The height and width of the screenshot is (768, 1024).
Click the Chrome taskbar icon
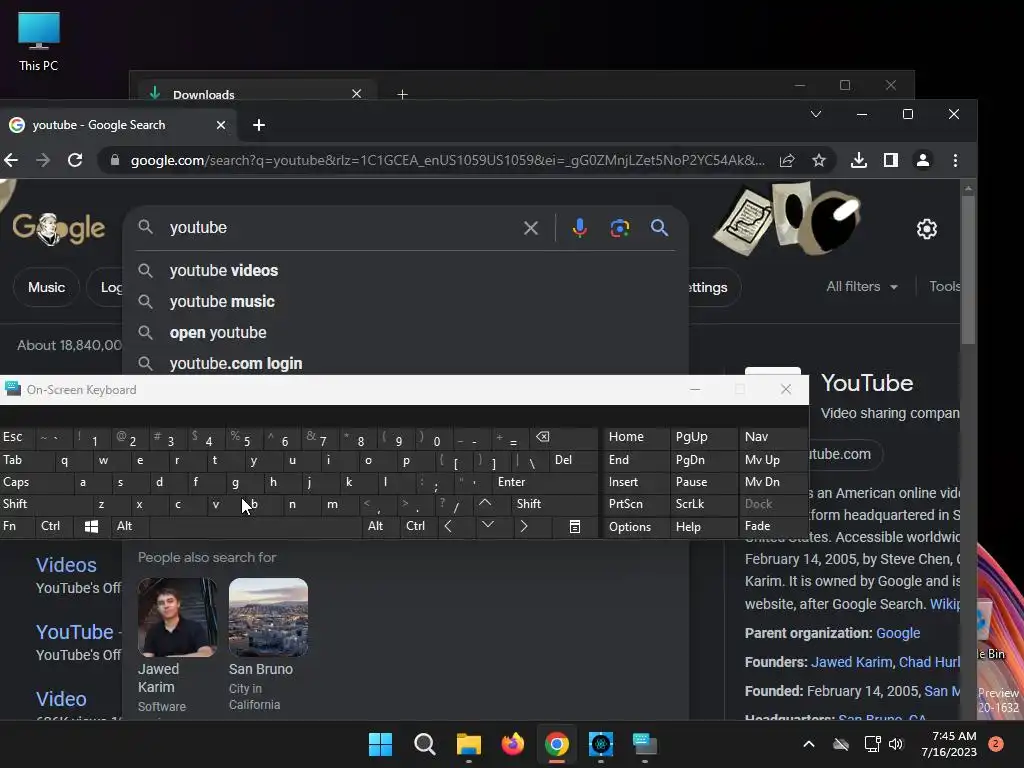pyautogui.click(x=556, y=744)
